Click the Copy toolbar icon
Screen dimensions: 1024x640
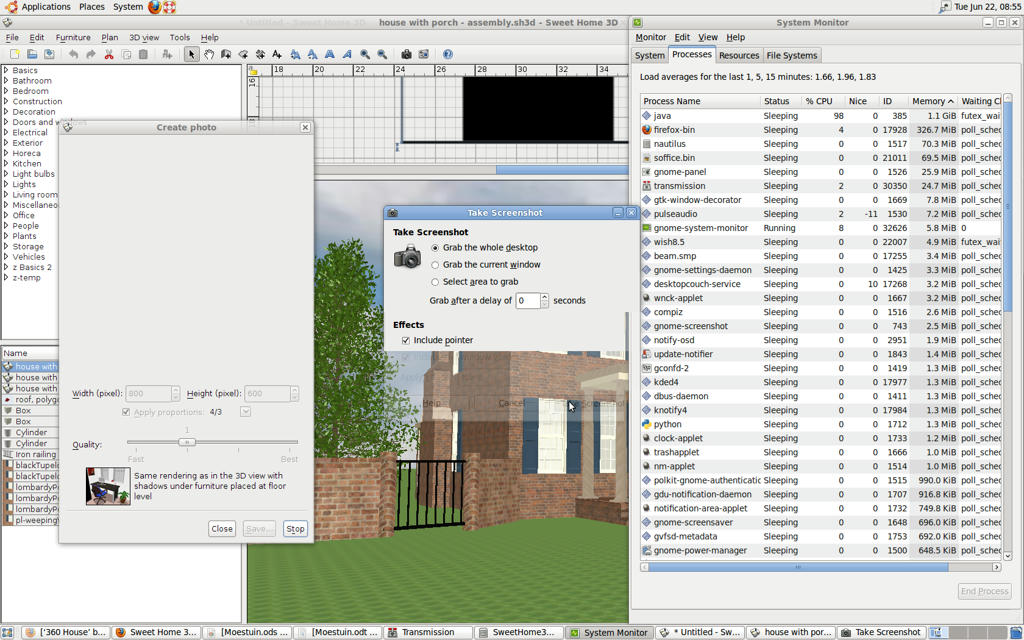pyautogui.click(x=127, y=54)
